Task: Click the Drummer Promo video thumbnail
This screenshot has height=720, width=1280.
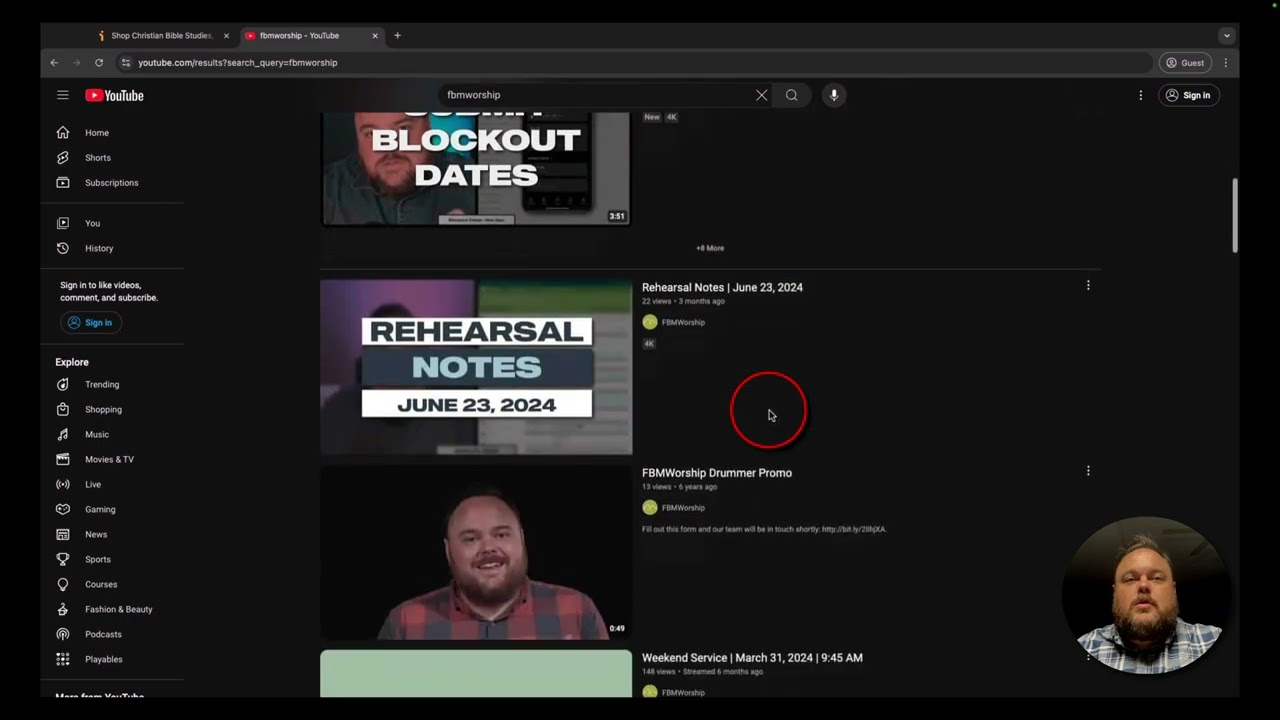Action: tap(476, 552)
